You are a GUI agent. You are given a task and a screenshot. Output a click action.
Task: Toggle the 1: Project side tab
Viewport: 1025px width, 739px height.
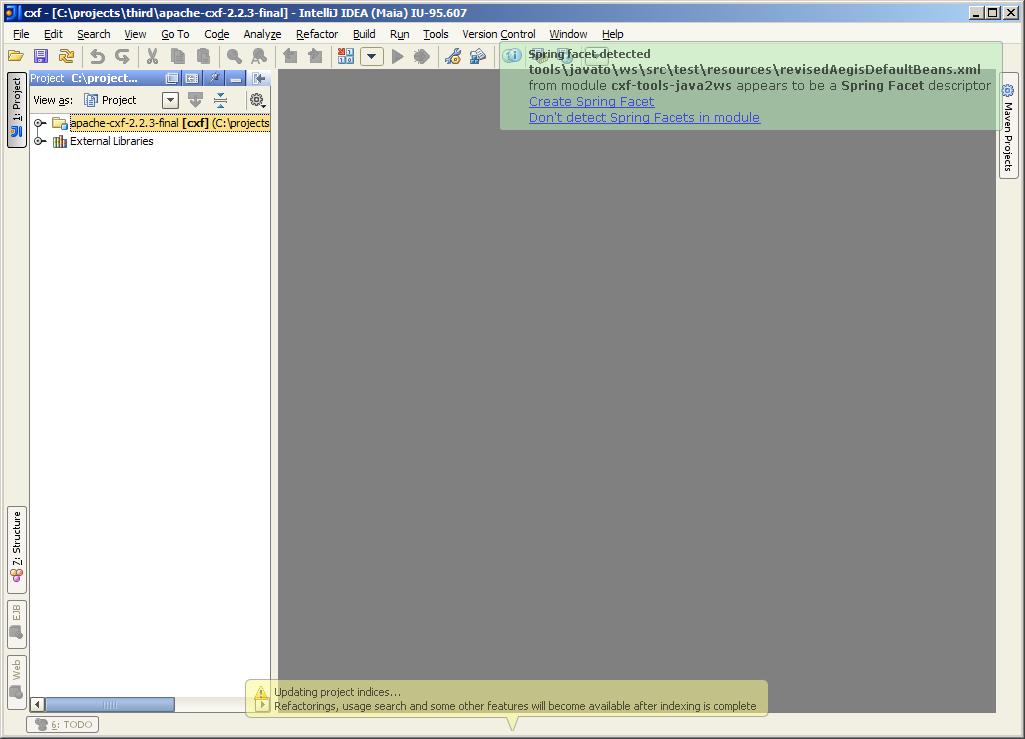pos(16,109)
